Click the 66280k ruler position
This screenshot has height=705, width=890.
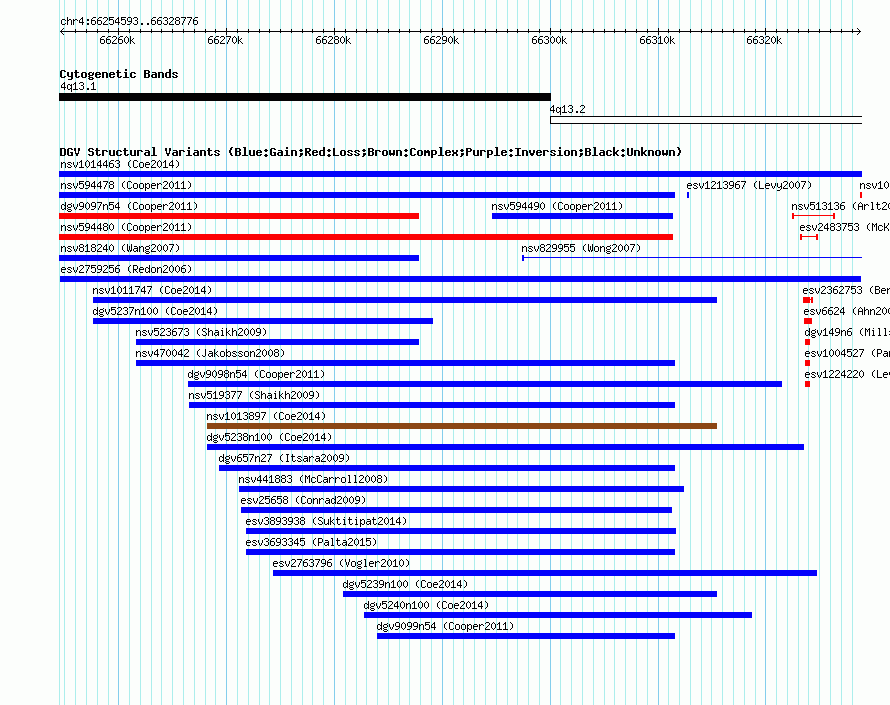tap(333, 40)
